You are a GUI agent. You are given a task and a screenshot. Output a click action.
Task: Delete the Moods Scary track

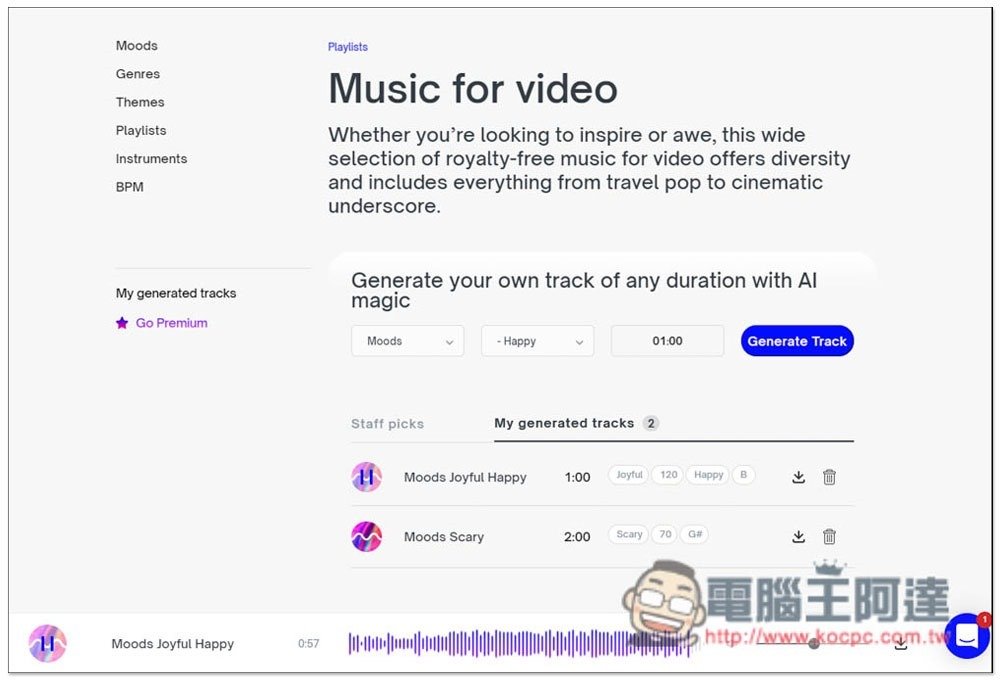829,536
